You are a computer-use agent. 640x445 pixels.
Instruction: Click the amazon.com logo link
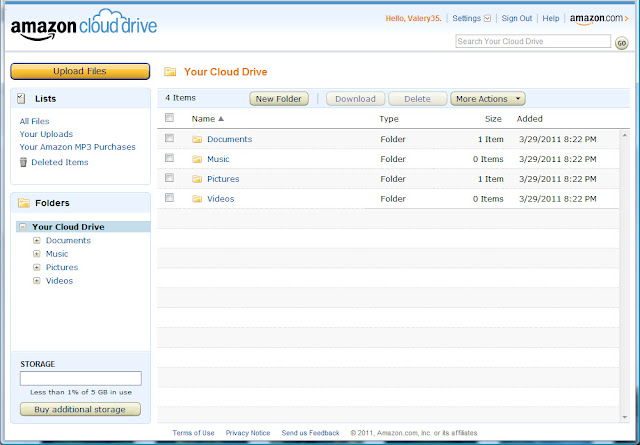[x=599, y=19]
